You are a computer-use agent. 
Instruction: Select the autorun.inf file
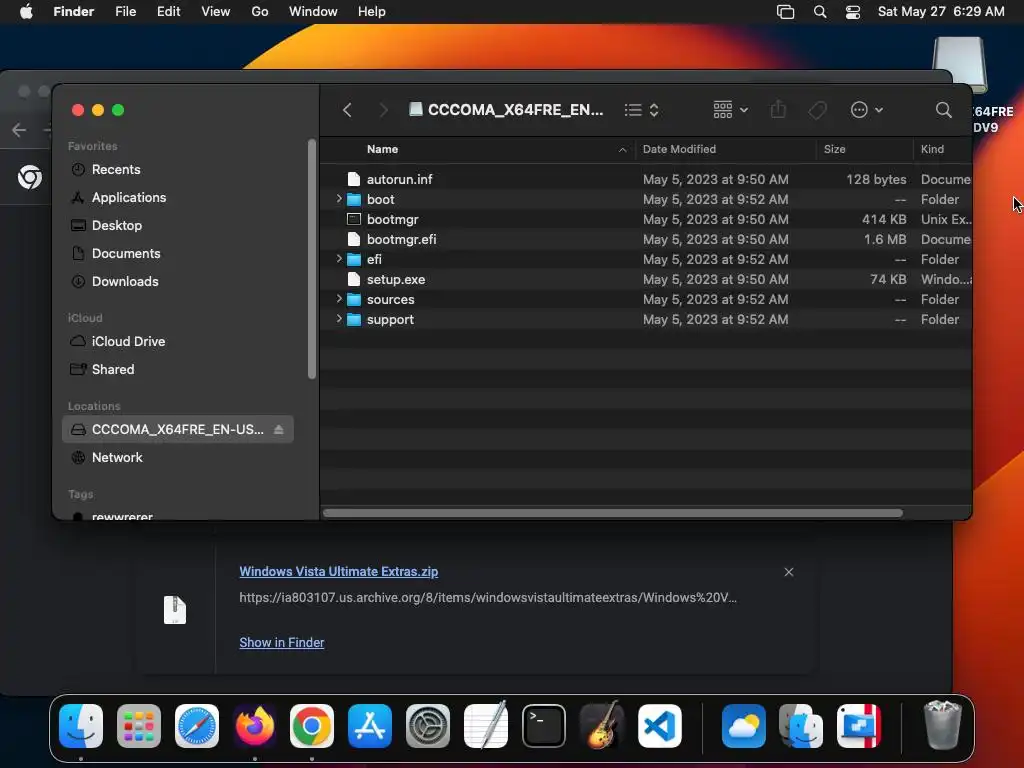point(399,179)
